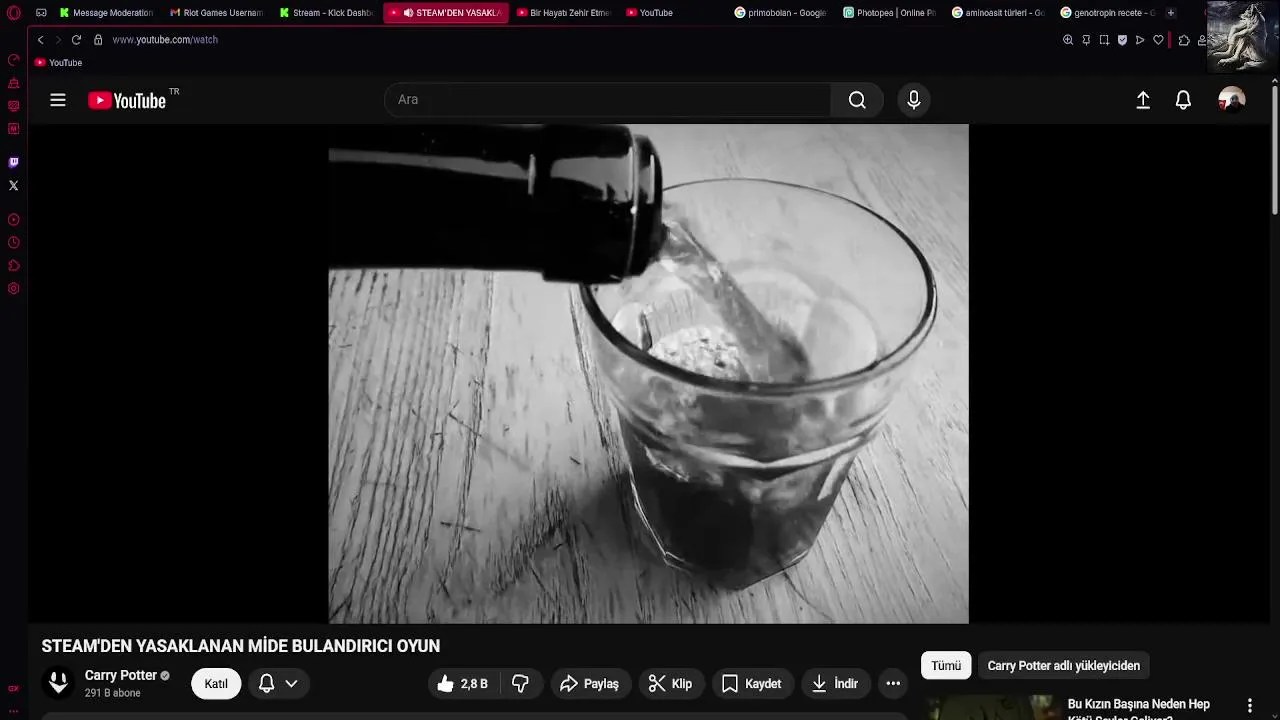The image size is (1280, 720).
Task: Click the page vertical scrollbar
Action: 1274,150
